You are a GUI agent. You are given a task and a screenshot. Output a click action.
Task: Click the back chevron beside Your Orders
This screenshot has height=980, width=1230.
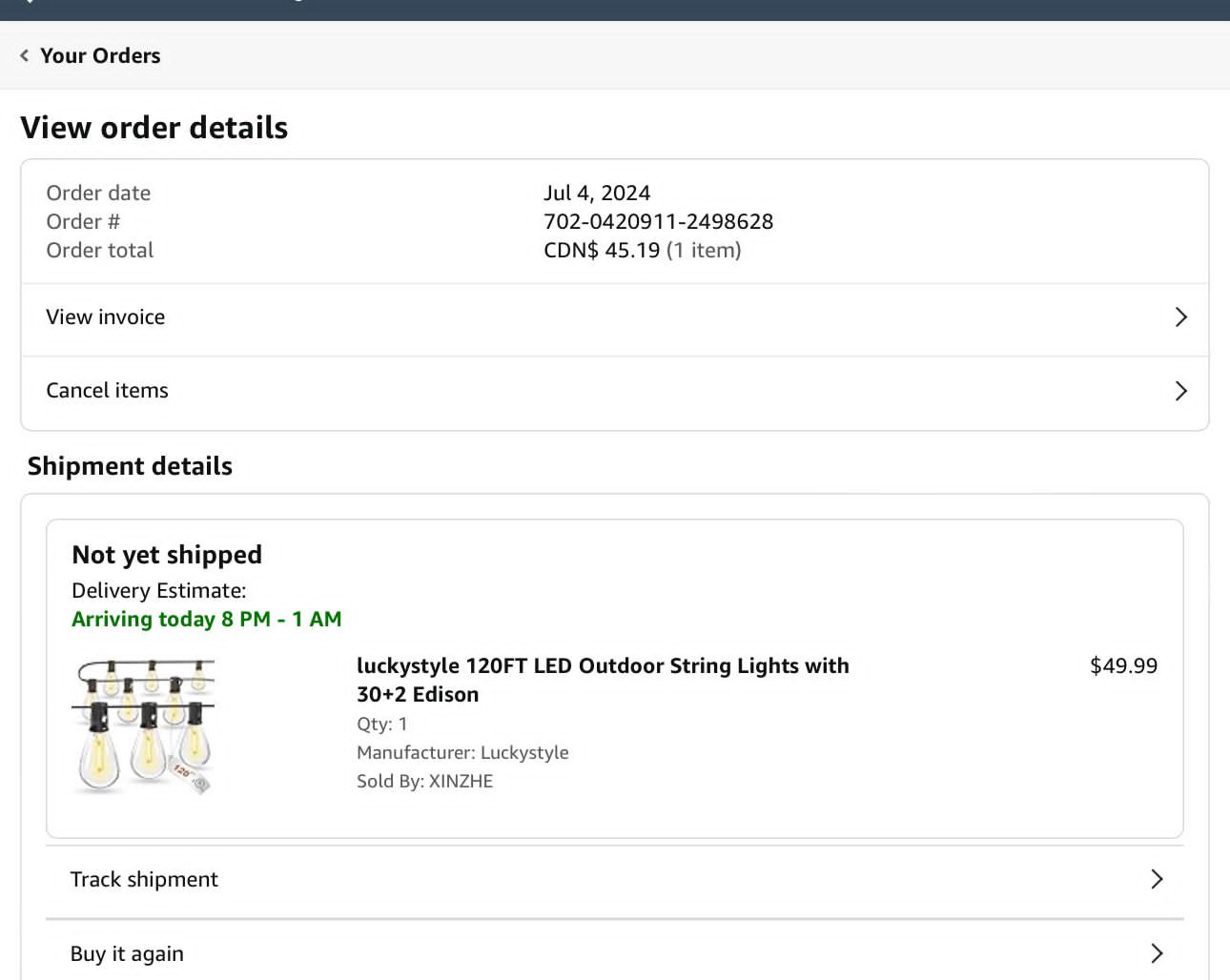coord(25,55)
